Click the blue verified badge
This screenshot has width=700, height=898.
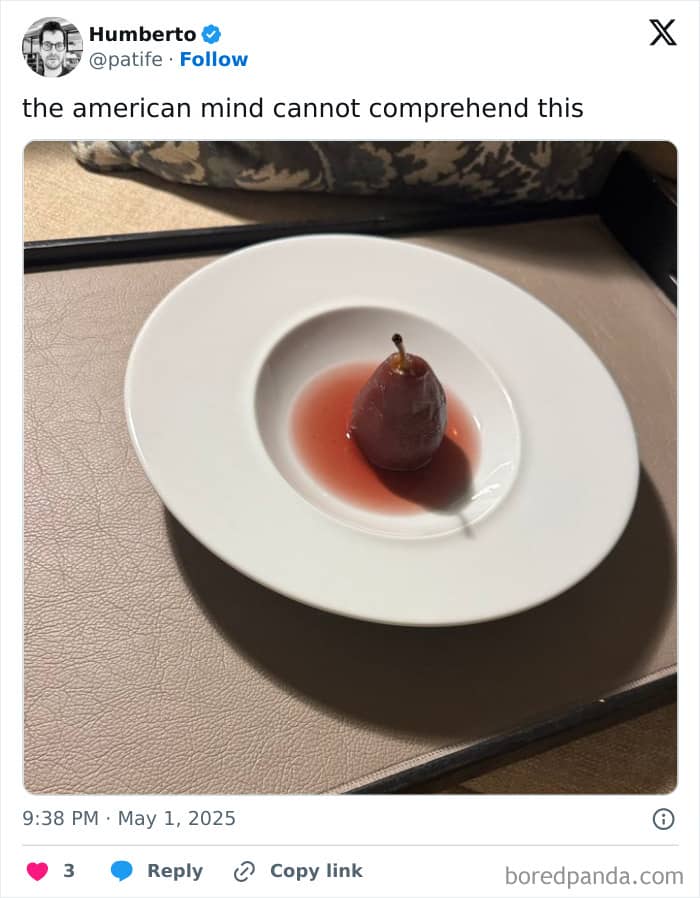(211, 34)
